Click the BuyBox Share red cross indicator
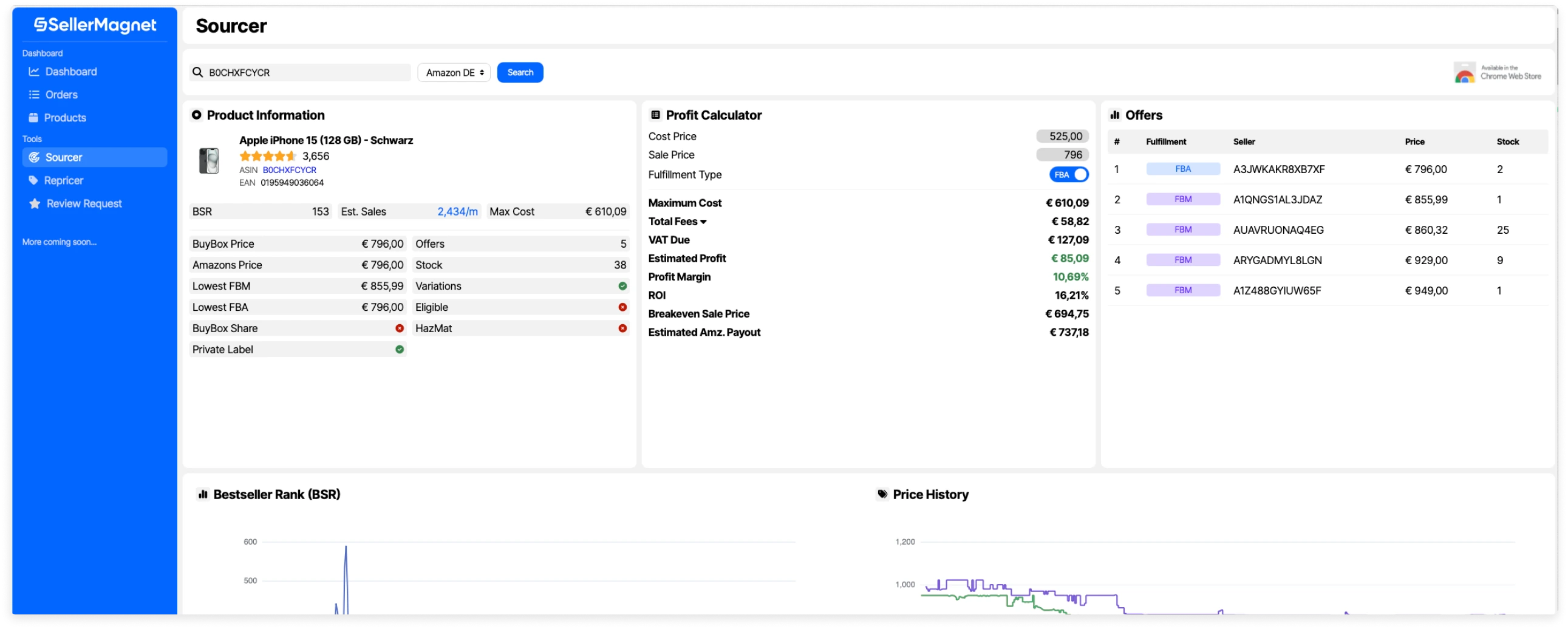1568x629 pixels. click(x=400, y=328)
